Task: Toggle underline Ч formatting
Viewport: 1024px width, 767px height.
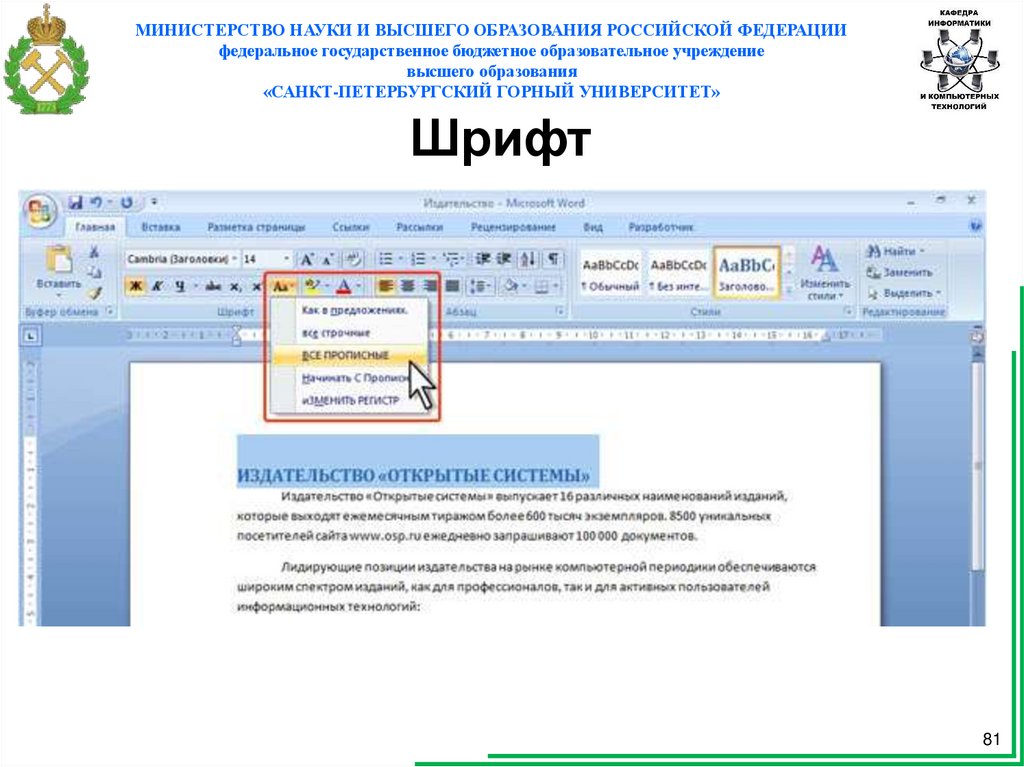Action: (x=178, y=286)
